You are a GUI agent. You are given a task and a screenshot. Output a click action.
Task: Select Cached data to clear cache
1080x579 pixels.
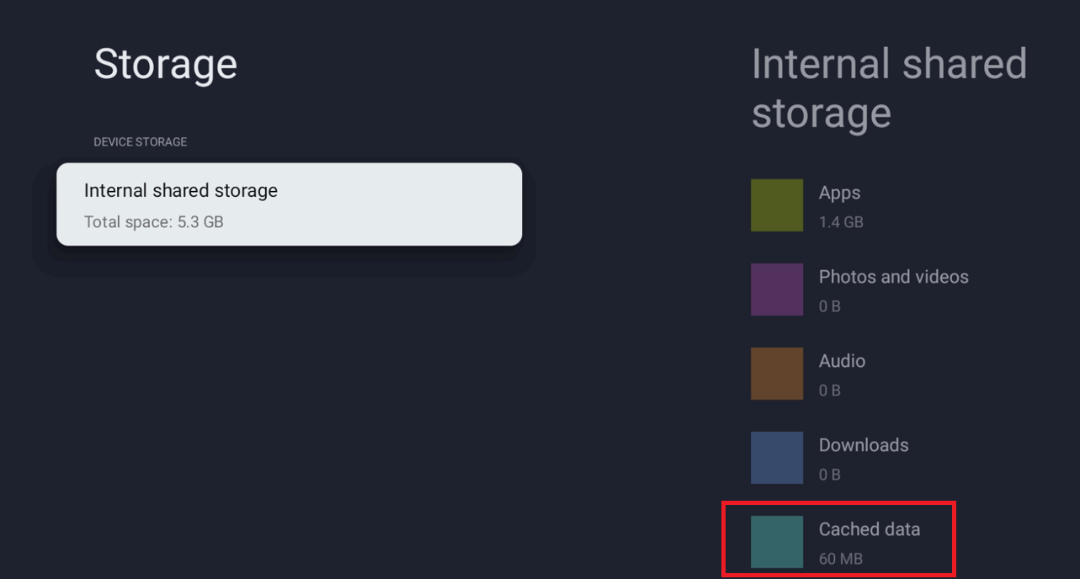[x=869, y=529]
